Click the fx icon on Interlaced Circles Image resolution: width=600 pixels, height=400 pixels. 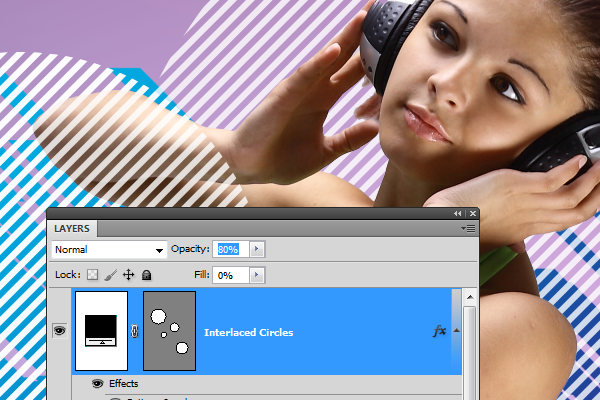[438, 331]
